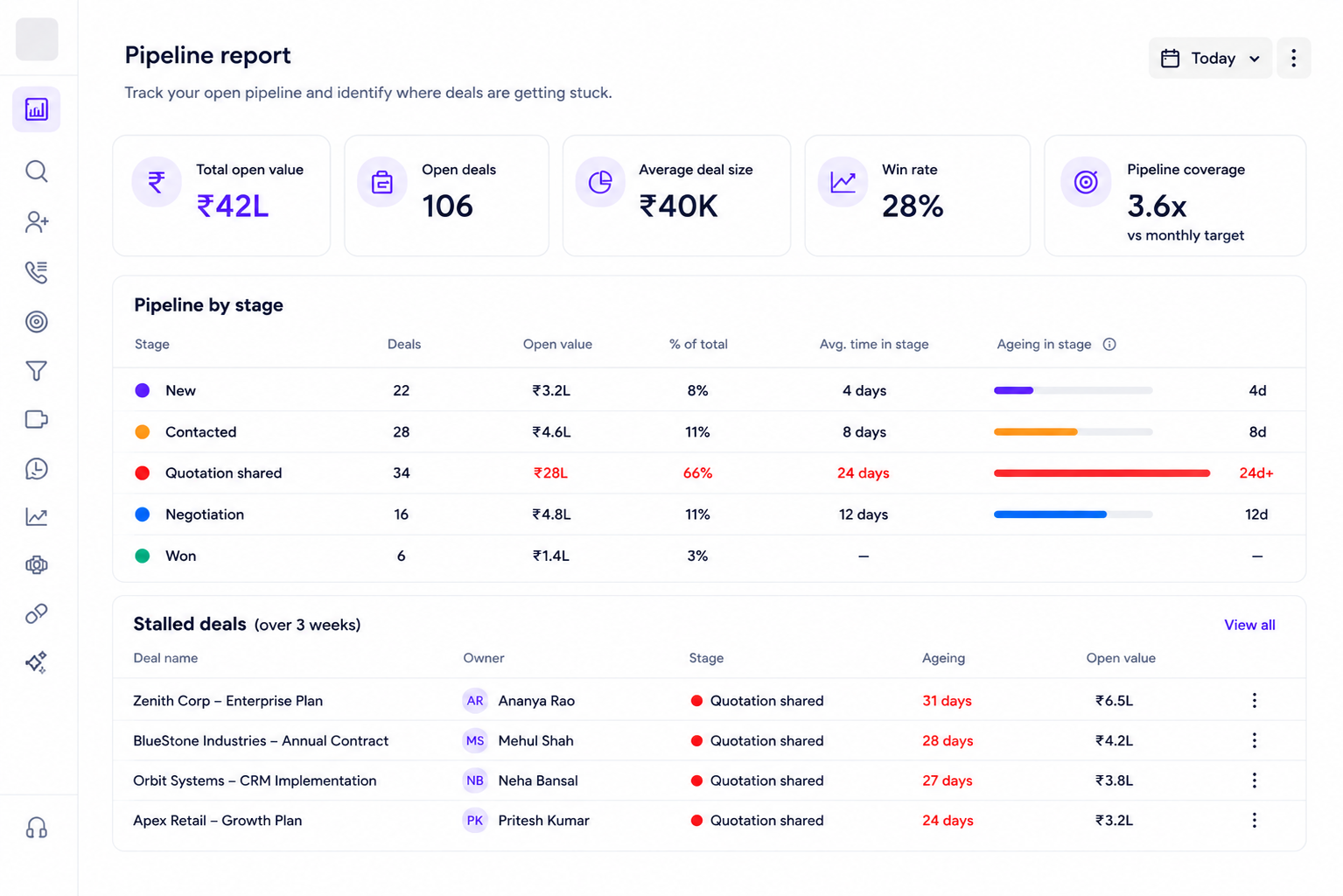Click the target icon on Pipeline coverage
The height and width of the screenshot is (896, 1343).
1086,182
